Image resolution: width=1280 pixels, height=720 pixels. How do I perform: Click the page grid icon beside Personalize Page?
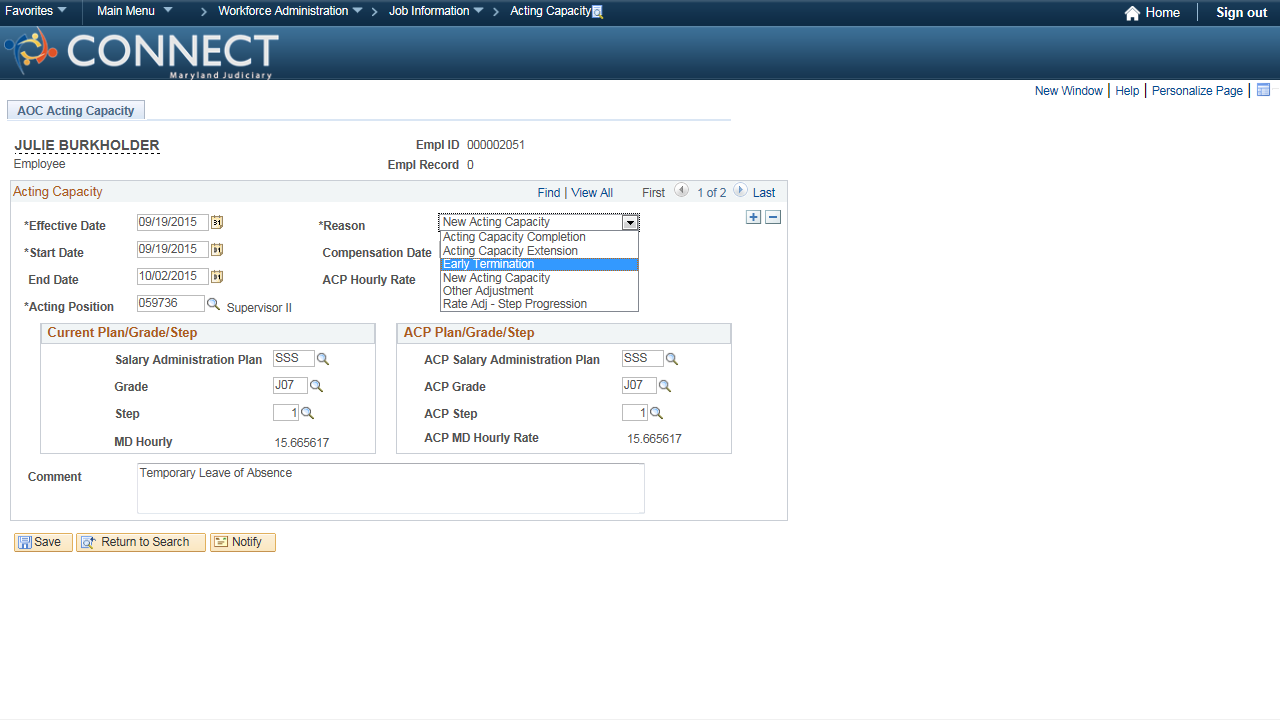(x=1264, y=90)
